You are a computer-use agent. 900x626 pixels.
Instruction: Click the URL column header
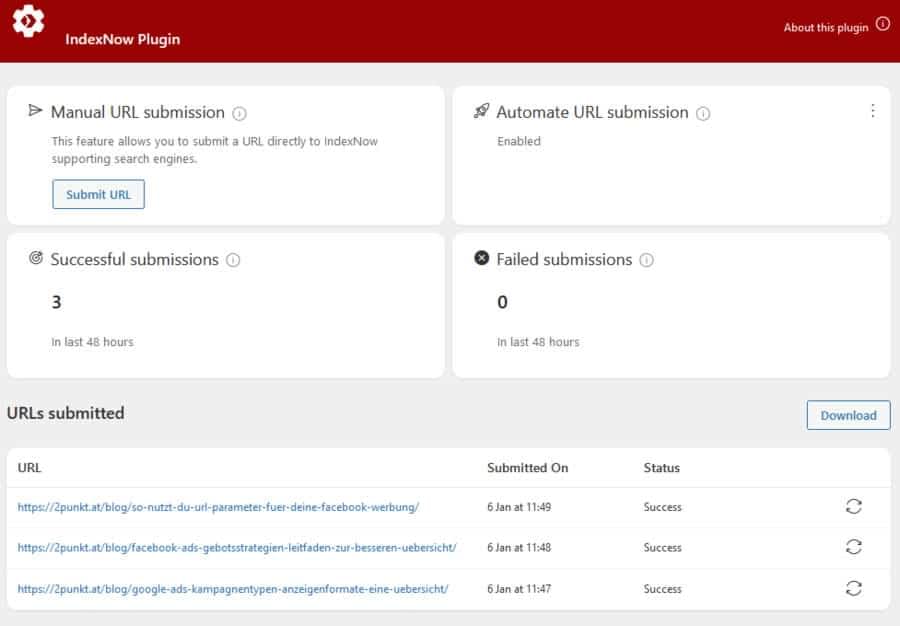[29, 468]
